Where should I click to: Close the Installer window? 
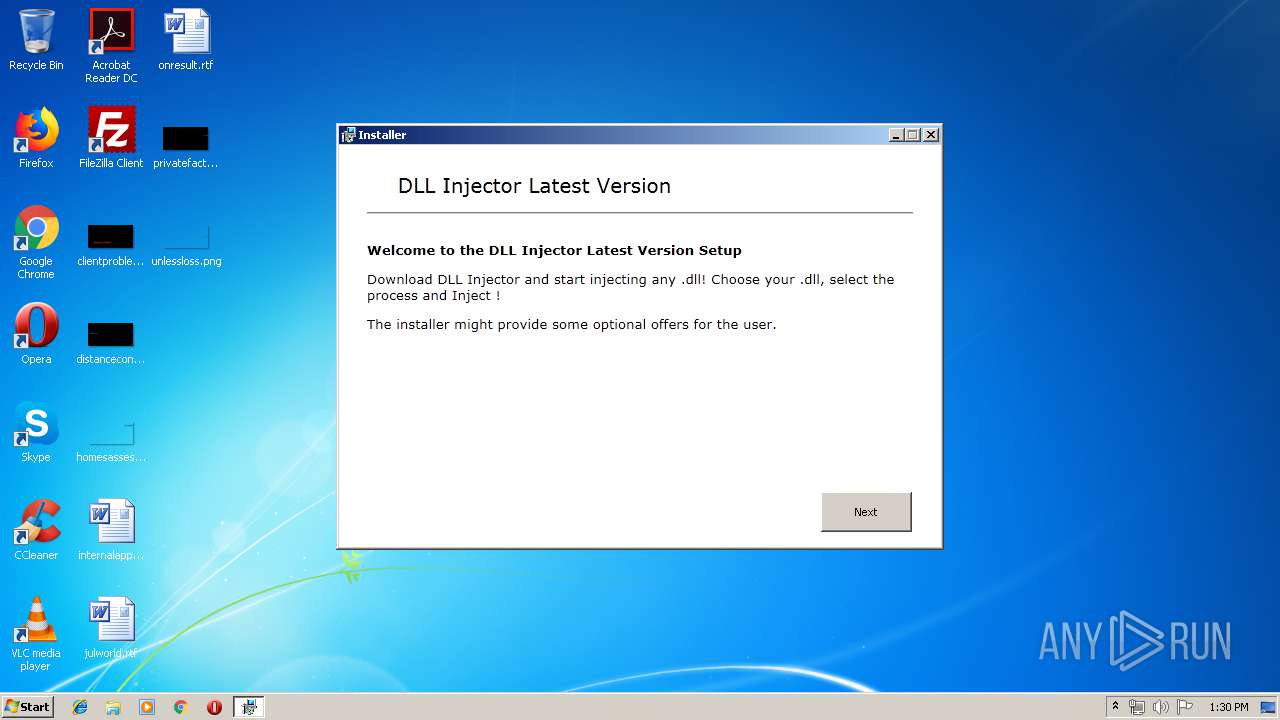point(931,135)
